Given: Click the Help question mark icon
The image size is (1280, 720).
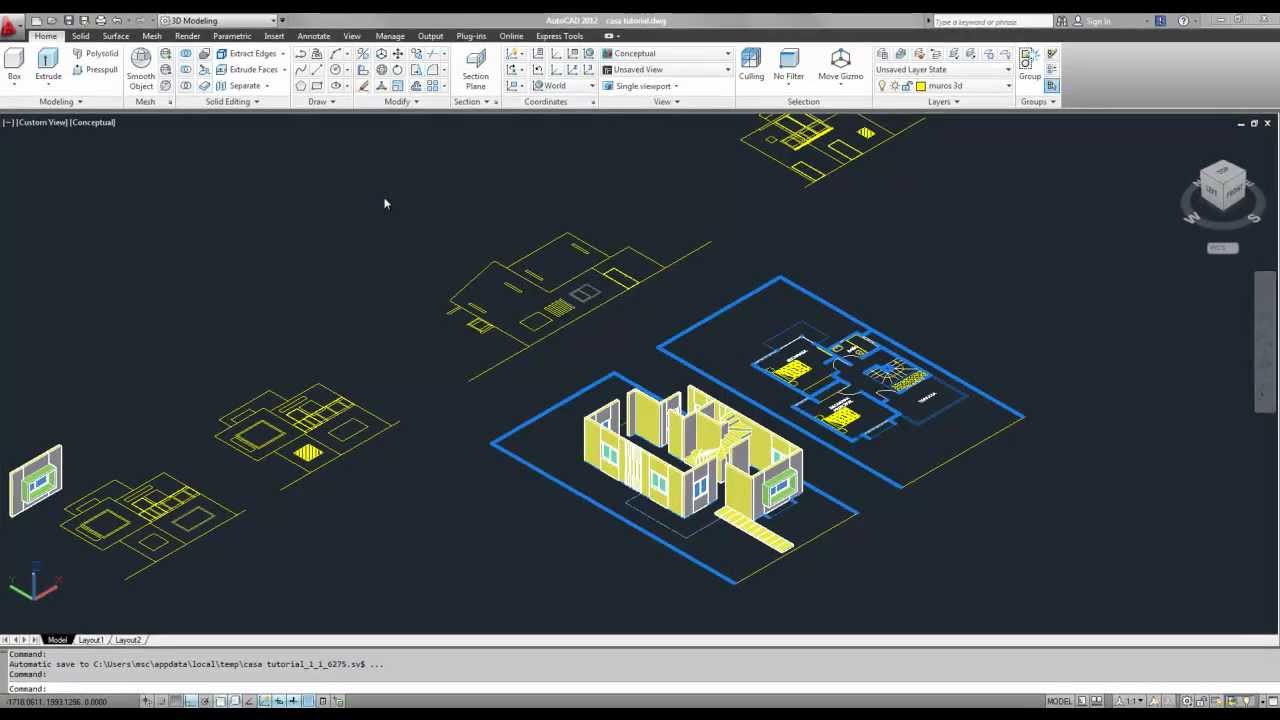Looking at the screenshot, I should click(x=1184, y=21).
